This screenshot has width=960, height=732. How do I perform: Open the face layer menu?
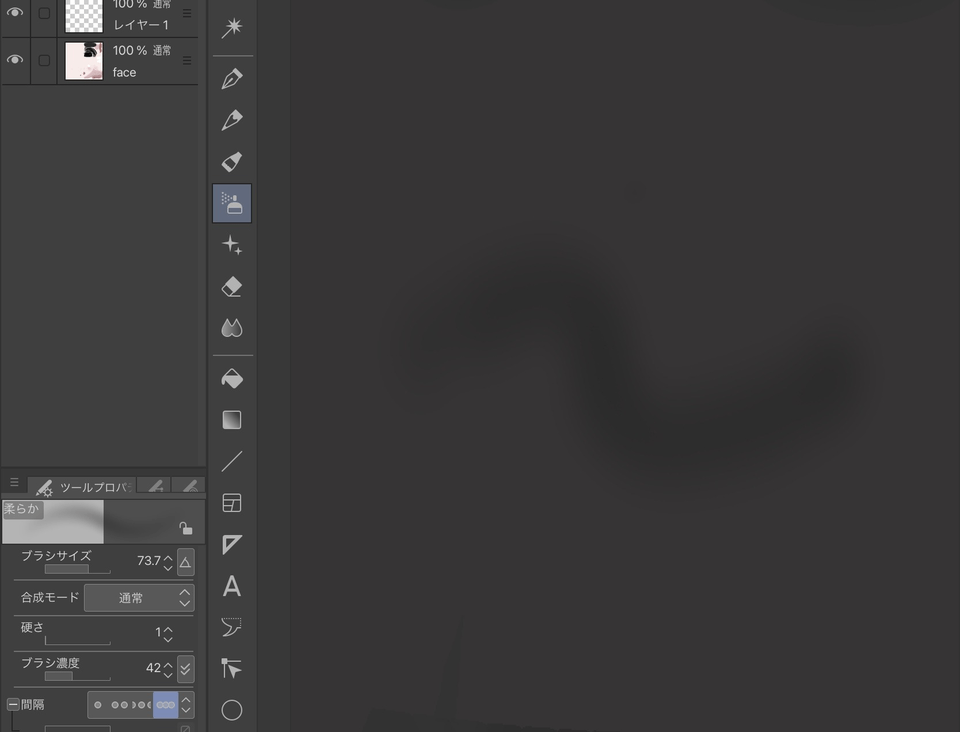coord(186,60)
